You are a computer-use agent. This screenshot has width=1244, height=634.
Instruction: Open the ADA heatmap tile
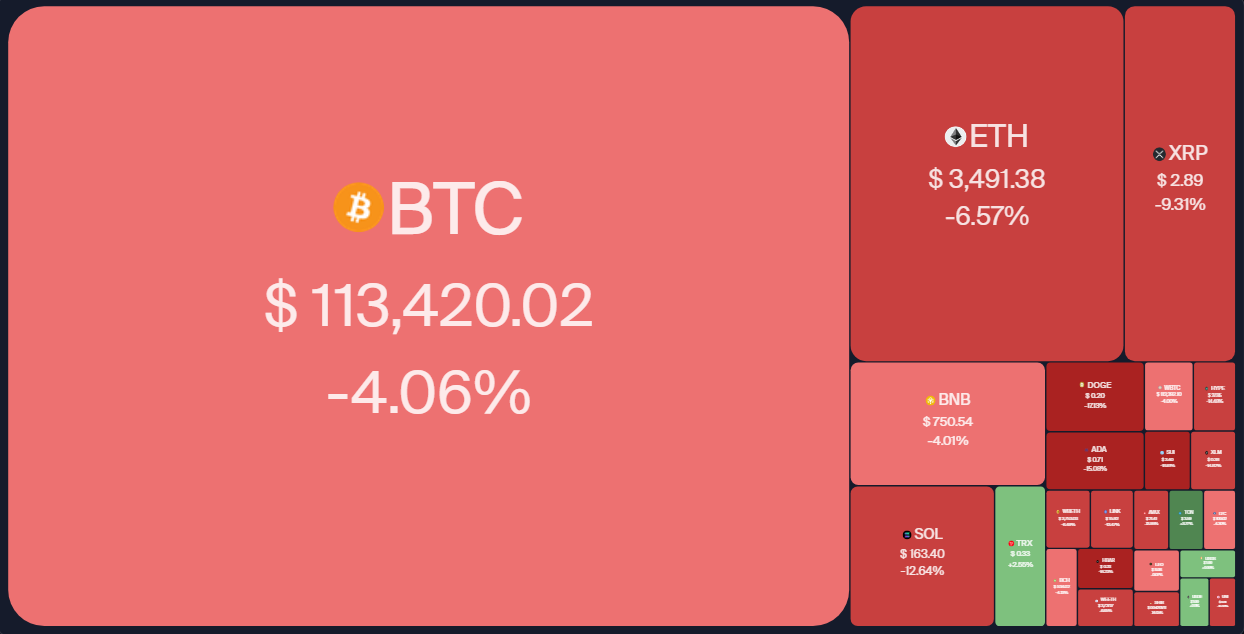(x=1094, y=460)
